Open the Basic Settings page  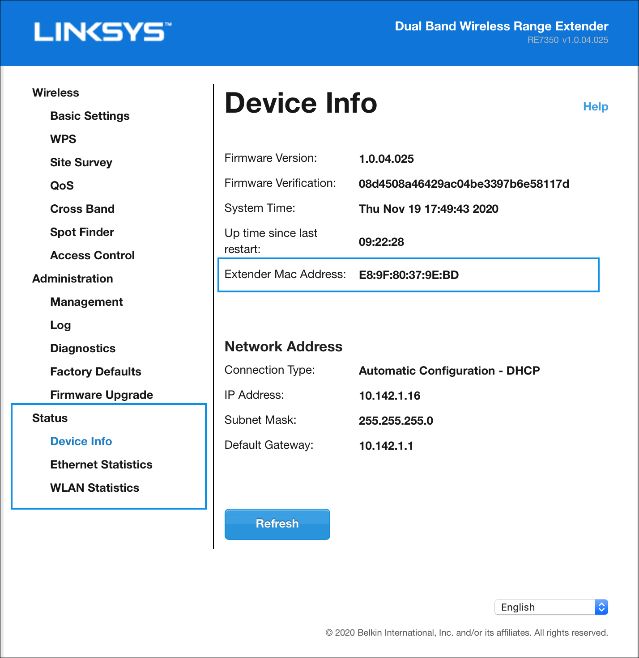[90, 116]
